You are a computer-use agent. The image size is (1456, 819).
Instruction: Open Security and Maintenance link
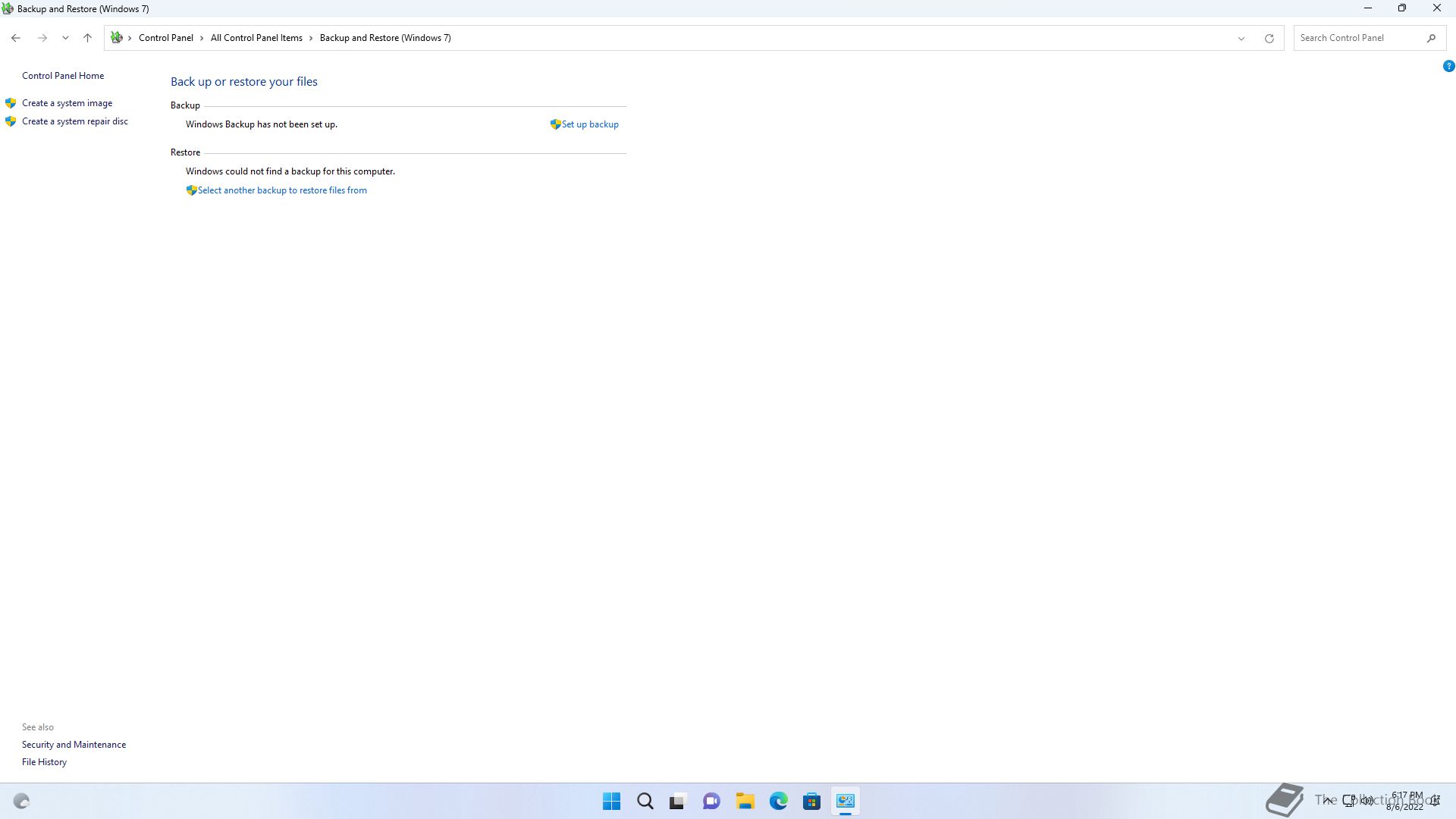tap(74, 745)
